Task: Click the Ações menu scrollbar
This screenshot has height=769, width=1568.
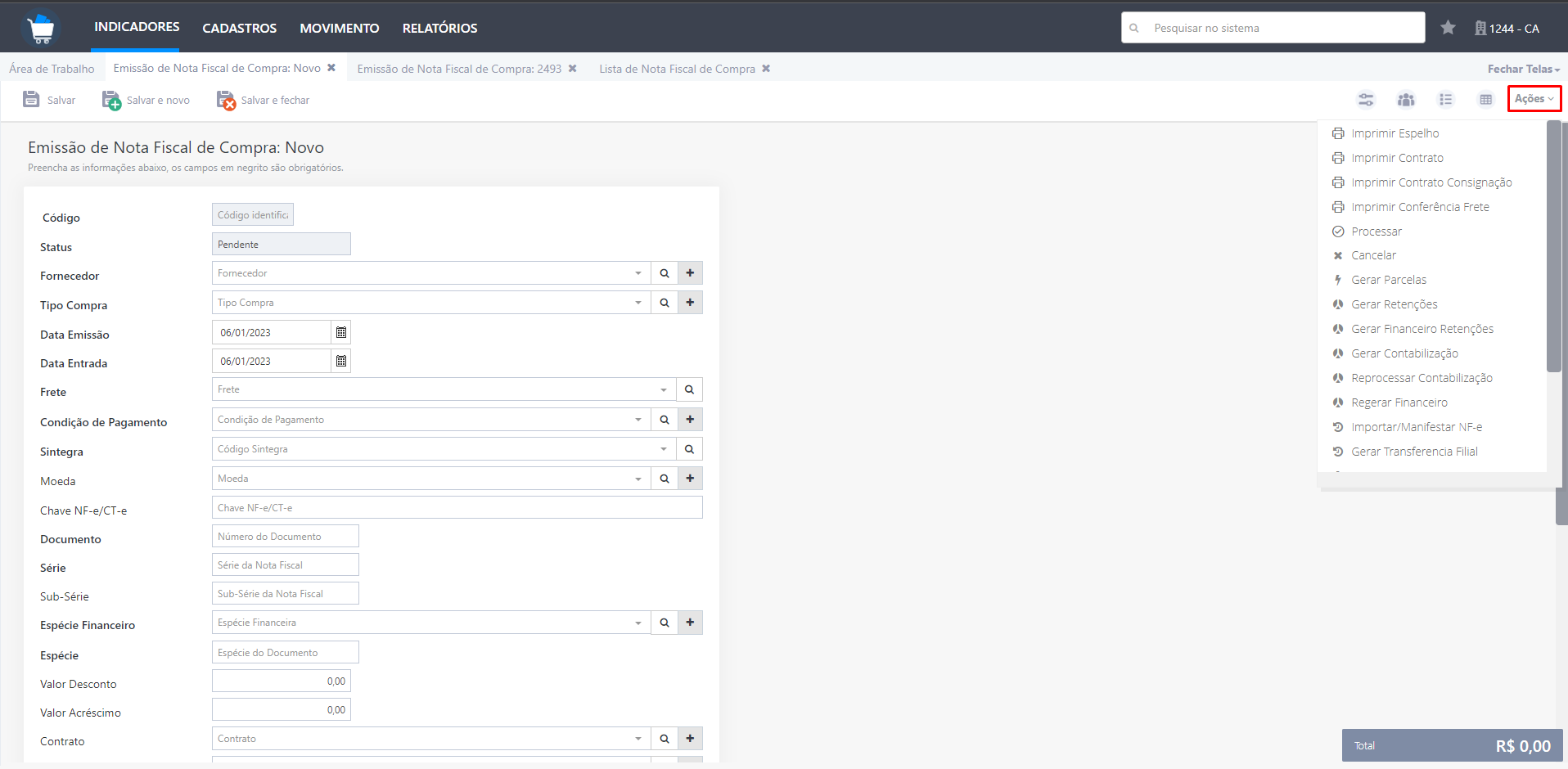Action: (x=1553, y=245)
